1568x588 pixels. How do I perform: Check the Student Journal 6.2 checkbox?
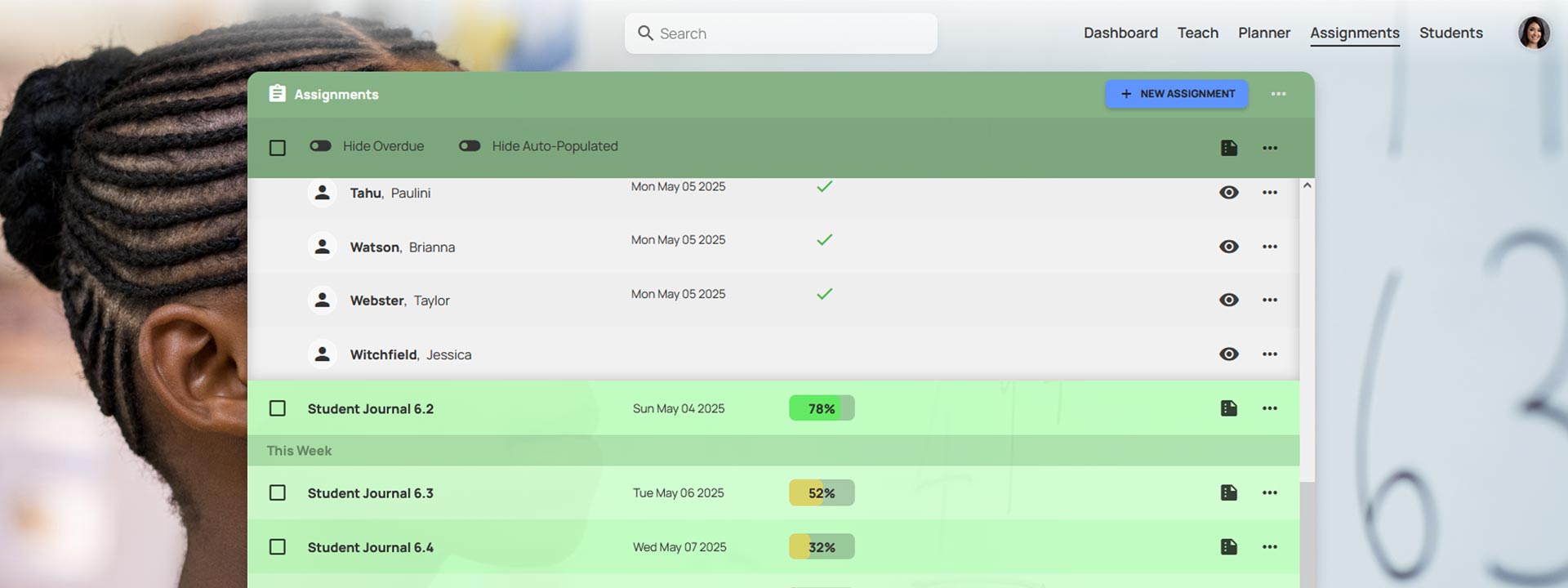tap(278, 408)
